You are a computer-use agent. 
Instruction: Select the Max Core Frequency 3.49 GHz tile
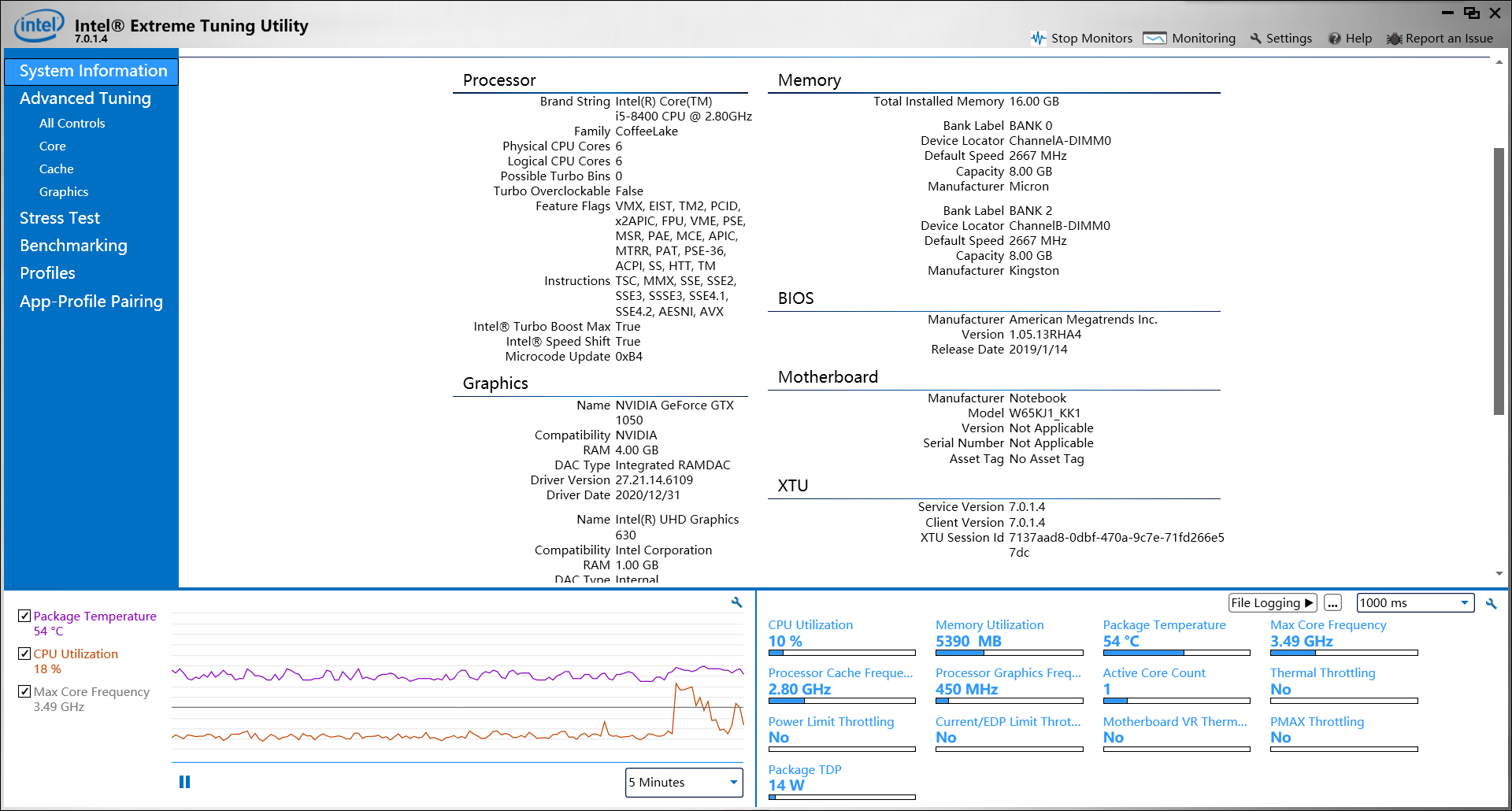[1343, 639]
